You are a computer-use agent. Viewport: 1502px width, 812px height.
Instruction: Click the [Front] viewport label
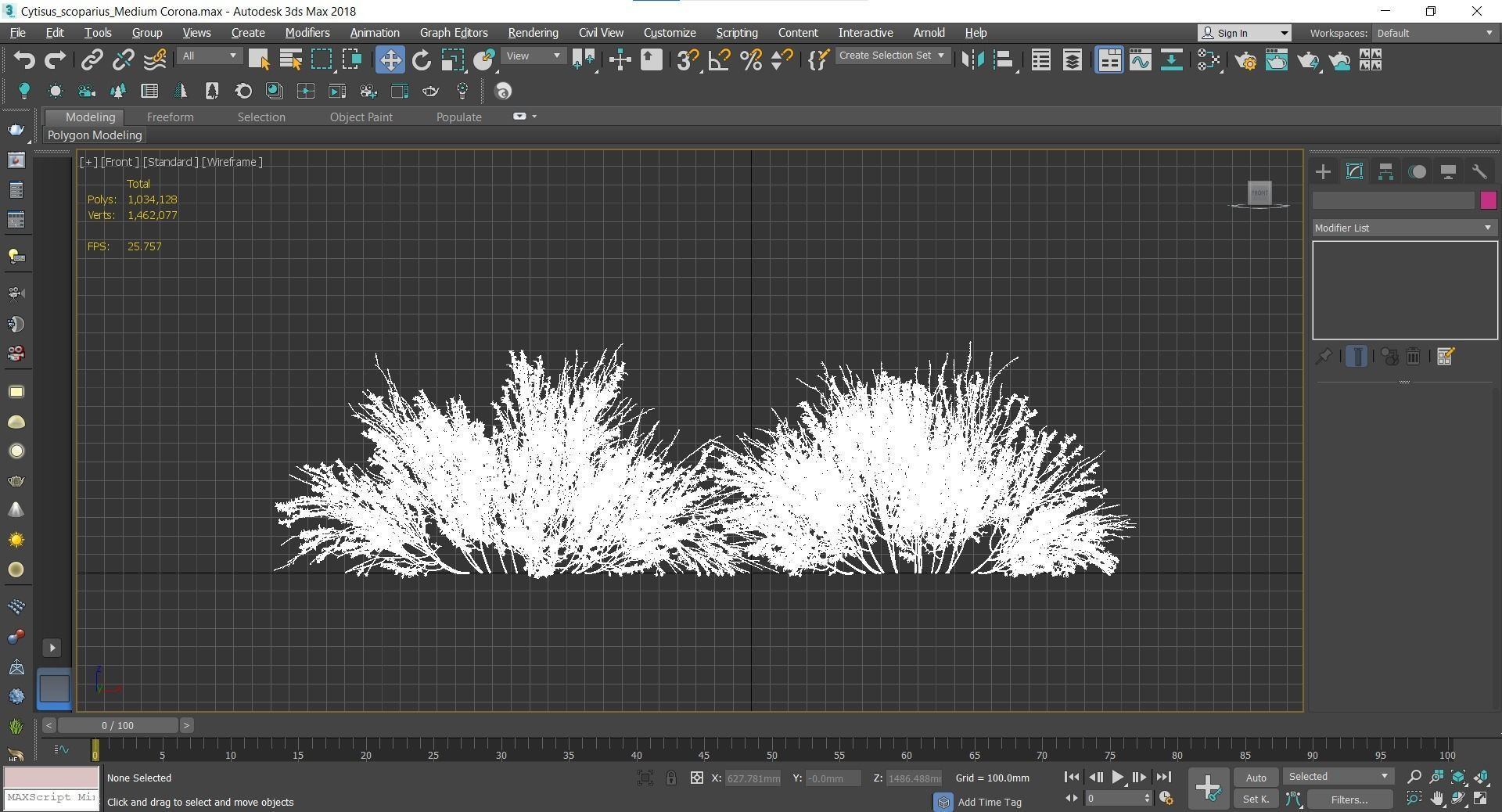120,162
